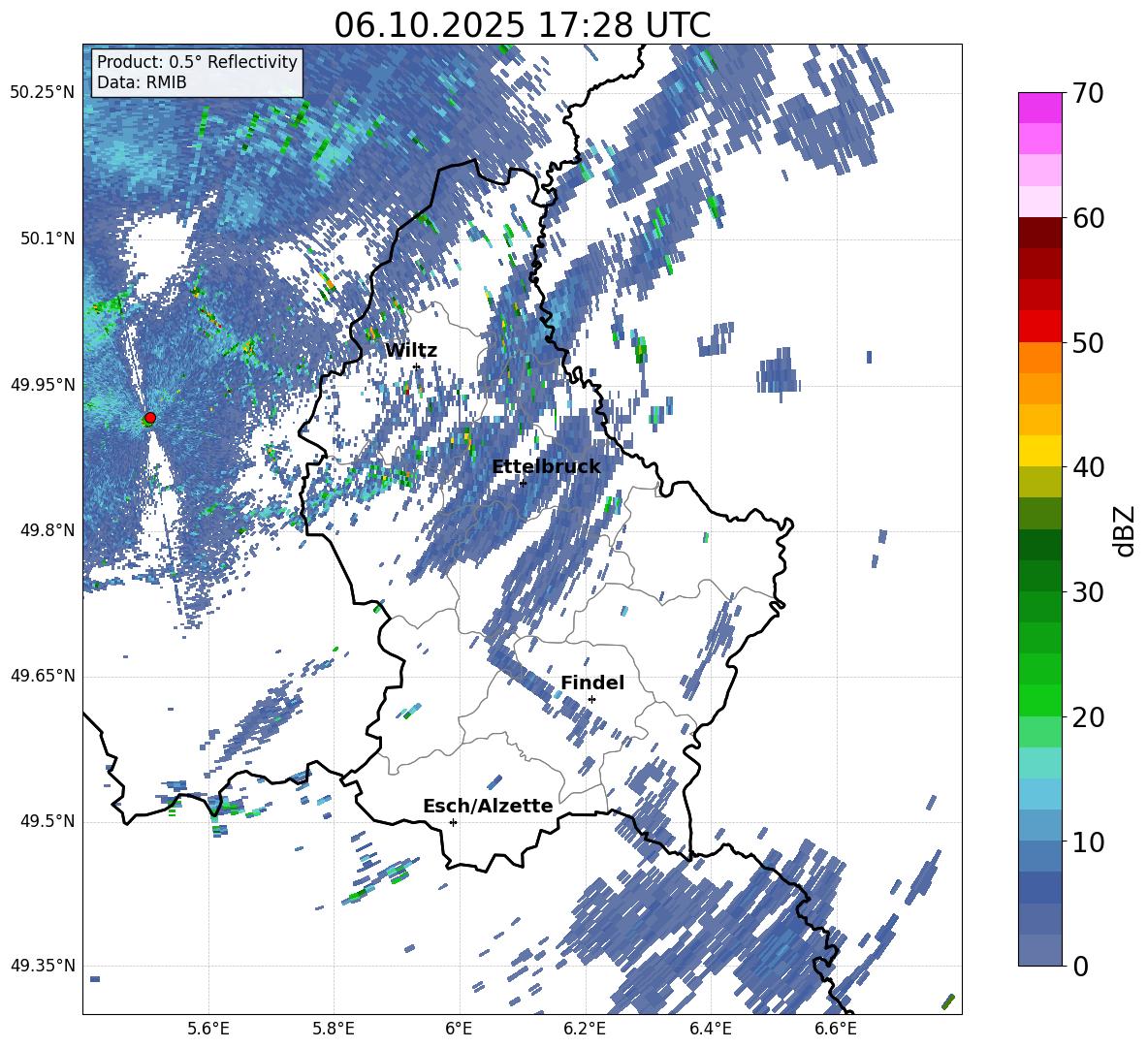Image resolution: width=1148 pixels, height=1048 pixels.
Task: Click the 5.8°E longitude label
Action: tap(334, 1029)
